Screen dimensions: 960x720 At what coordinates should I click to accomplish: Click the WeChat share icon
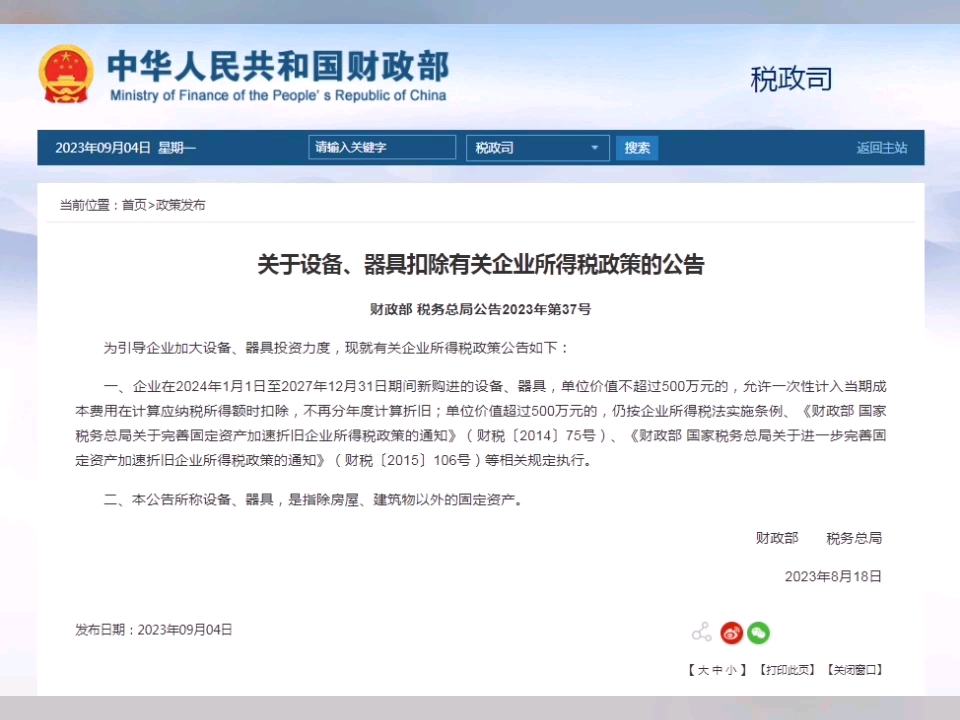point(758,632)
